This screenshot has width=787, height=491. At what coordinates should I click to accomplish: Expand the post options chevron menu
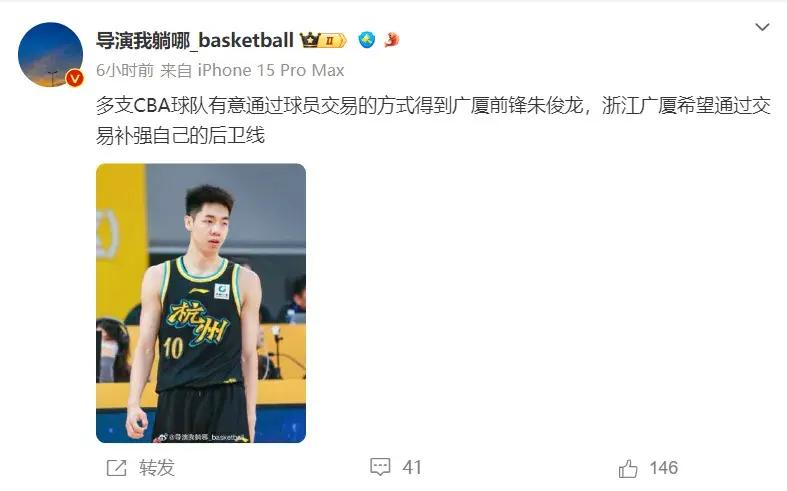pos(762,27)
